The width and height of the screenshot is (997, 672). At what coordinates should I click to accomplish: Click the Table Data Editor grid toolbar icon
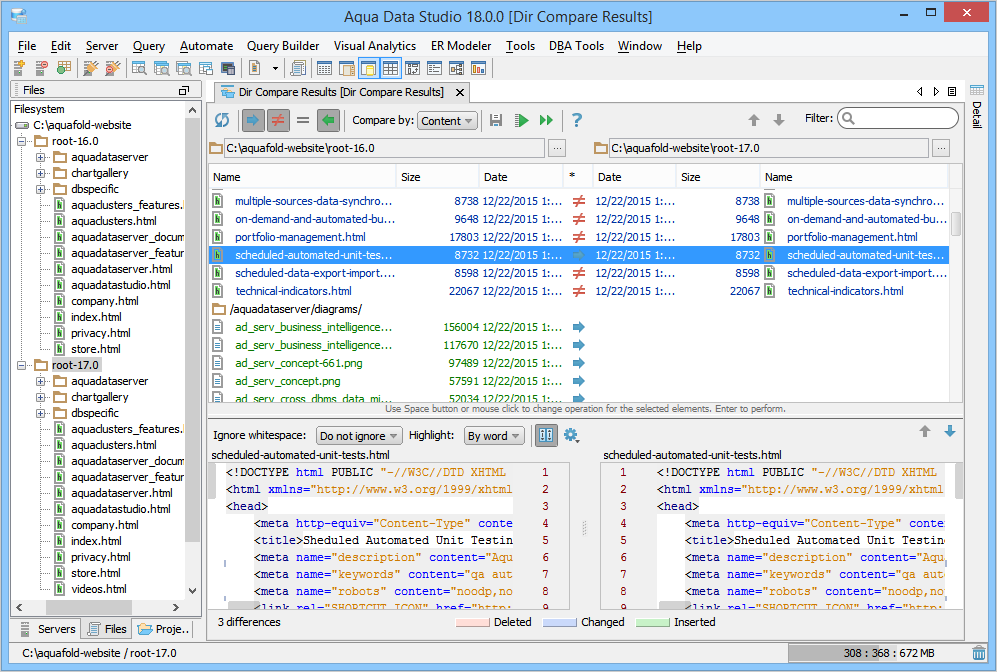click(x=324, y=68)
